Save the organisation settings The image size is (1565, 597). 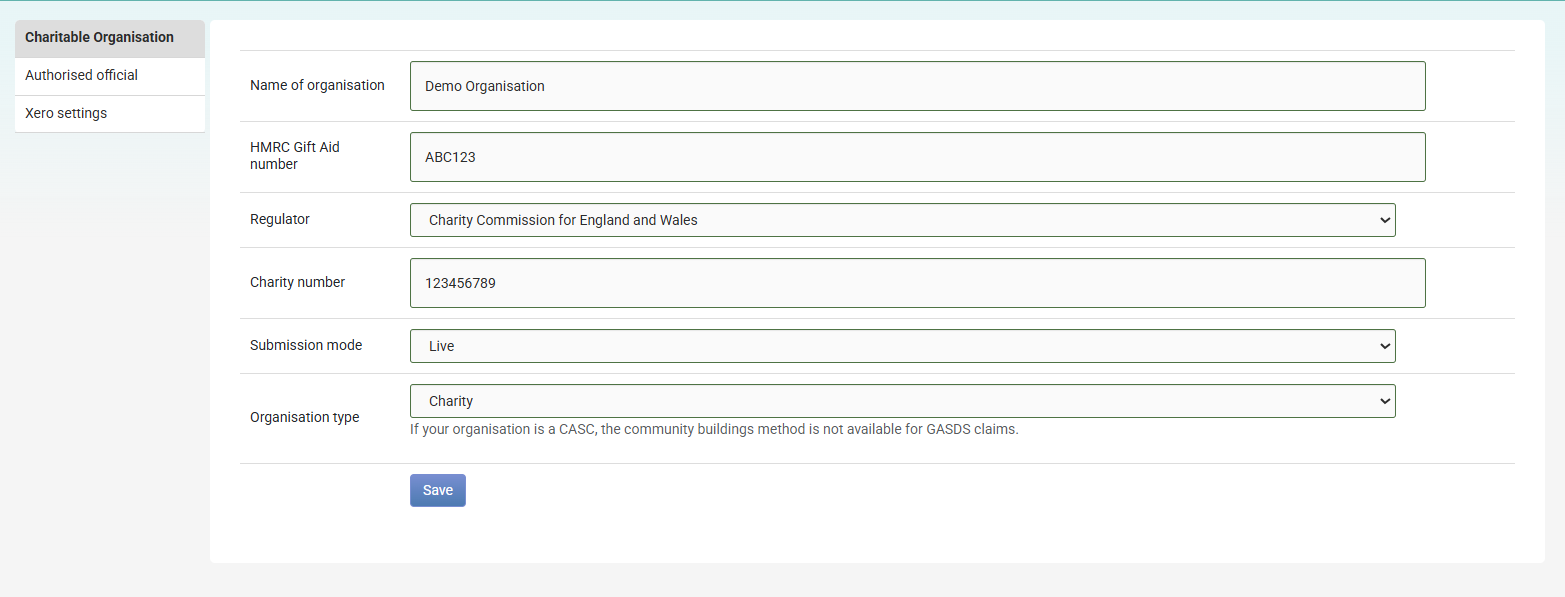pos(438,490)
